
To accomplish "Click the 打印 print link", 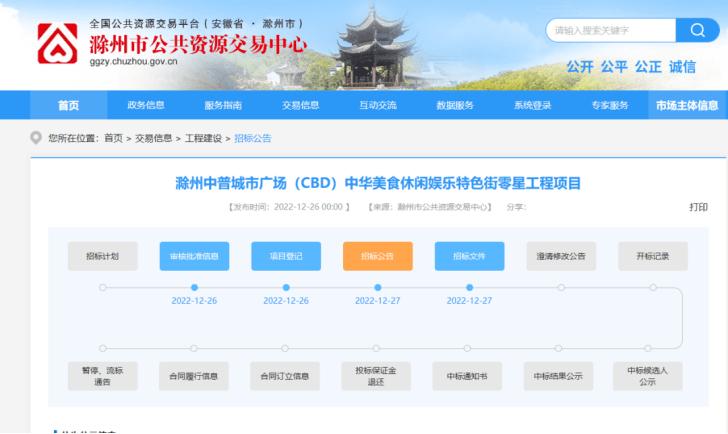I will coord(698,207).
